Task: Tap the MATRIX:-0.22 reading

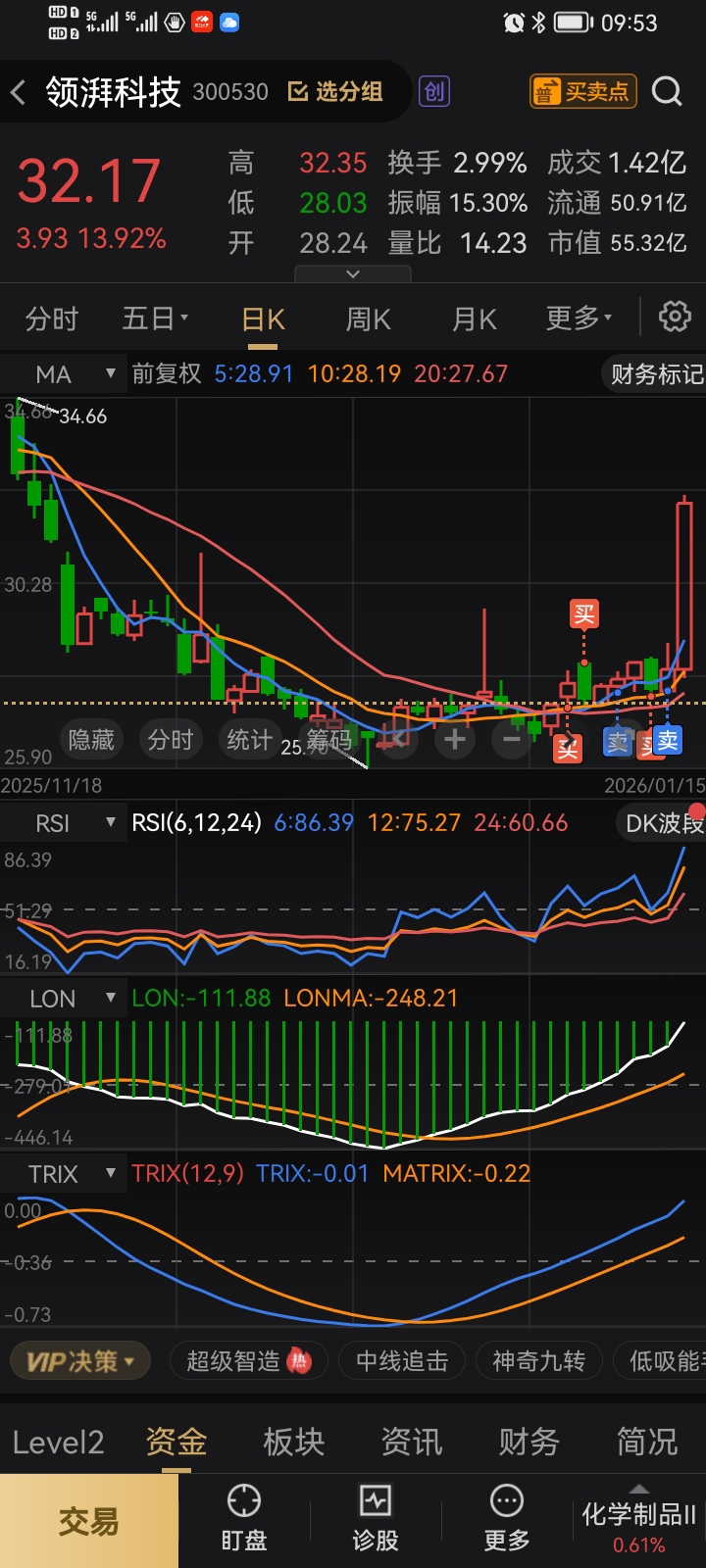Action: [x=456, y=1174]
